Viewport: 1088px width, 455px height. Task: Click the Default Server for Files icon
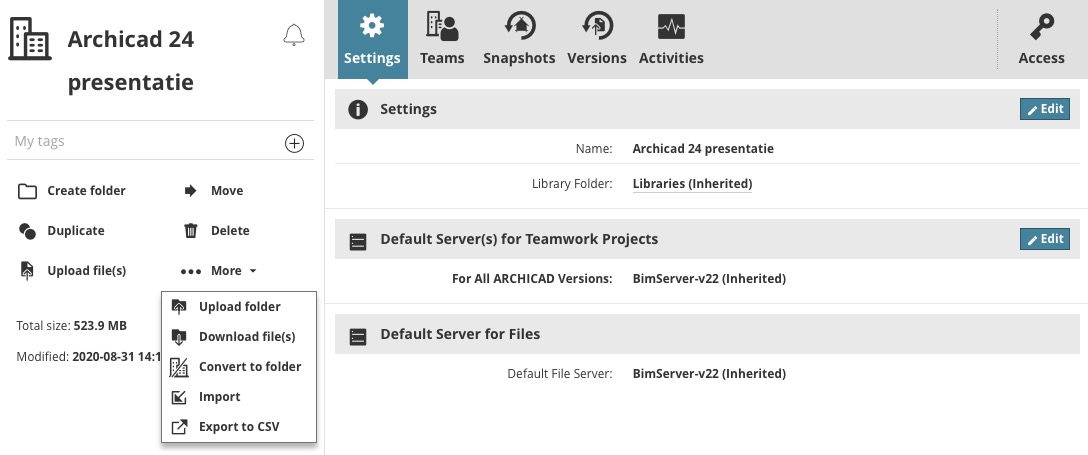point(358,337)
